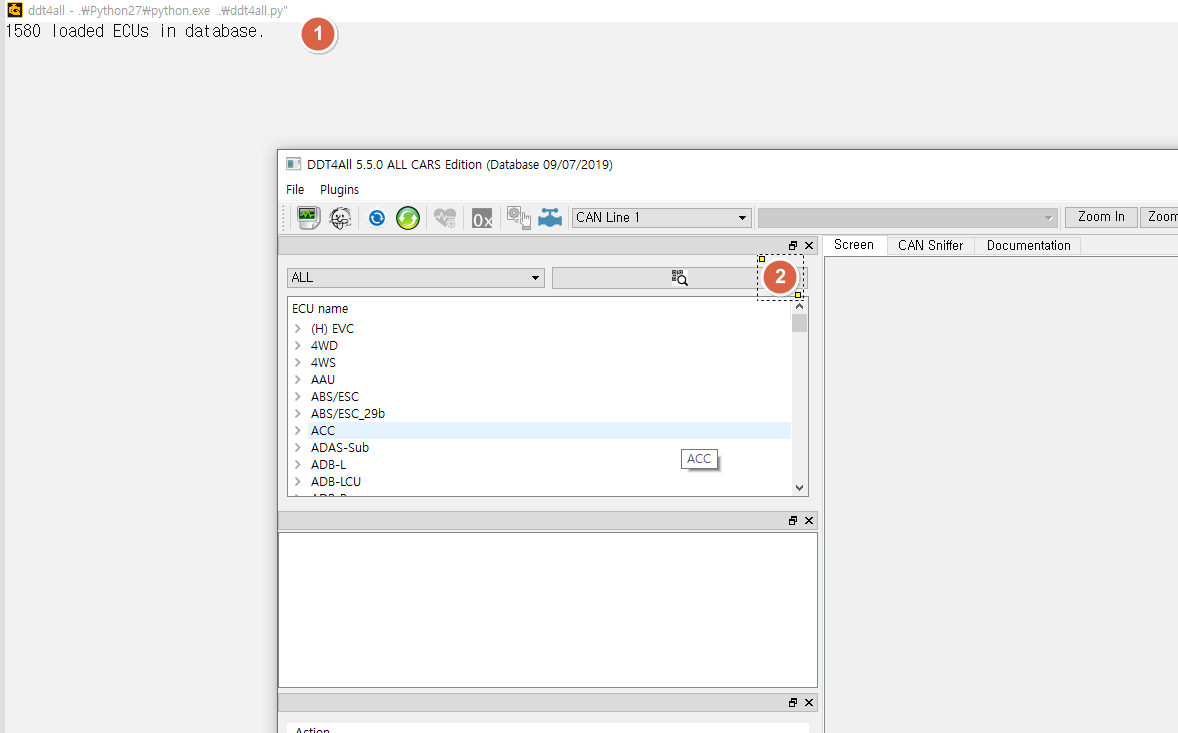This screenshot has width=1178, height=733.
Task: Switch to the CAN Sniffer tab
Action: [930, 246]
